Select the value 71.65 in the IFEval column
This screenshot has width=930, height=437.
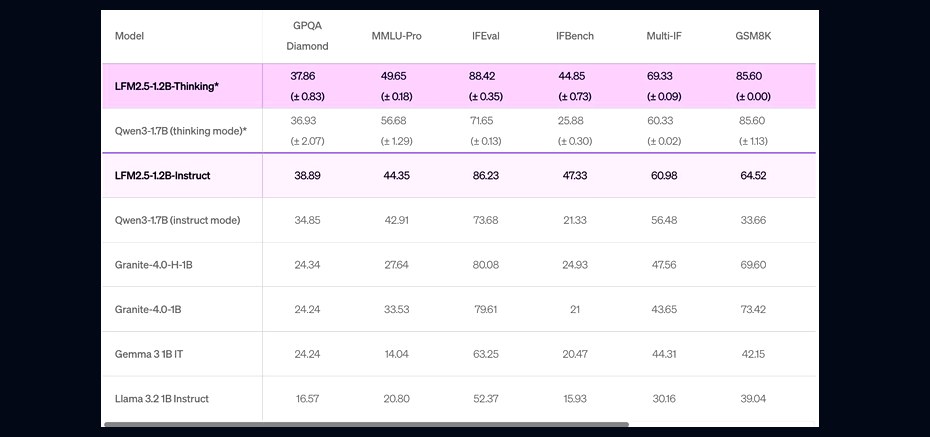pos(482,121)
